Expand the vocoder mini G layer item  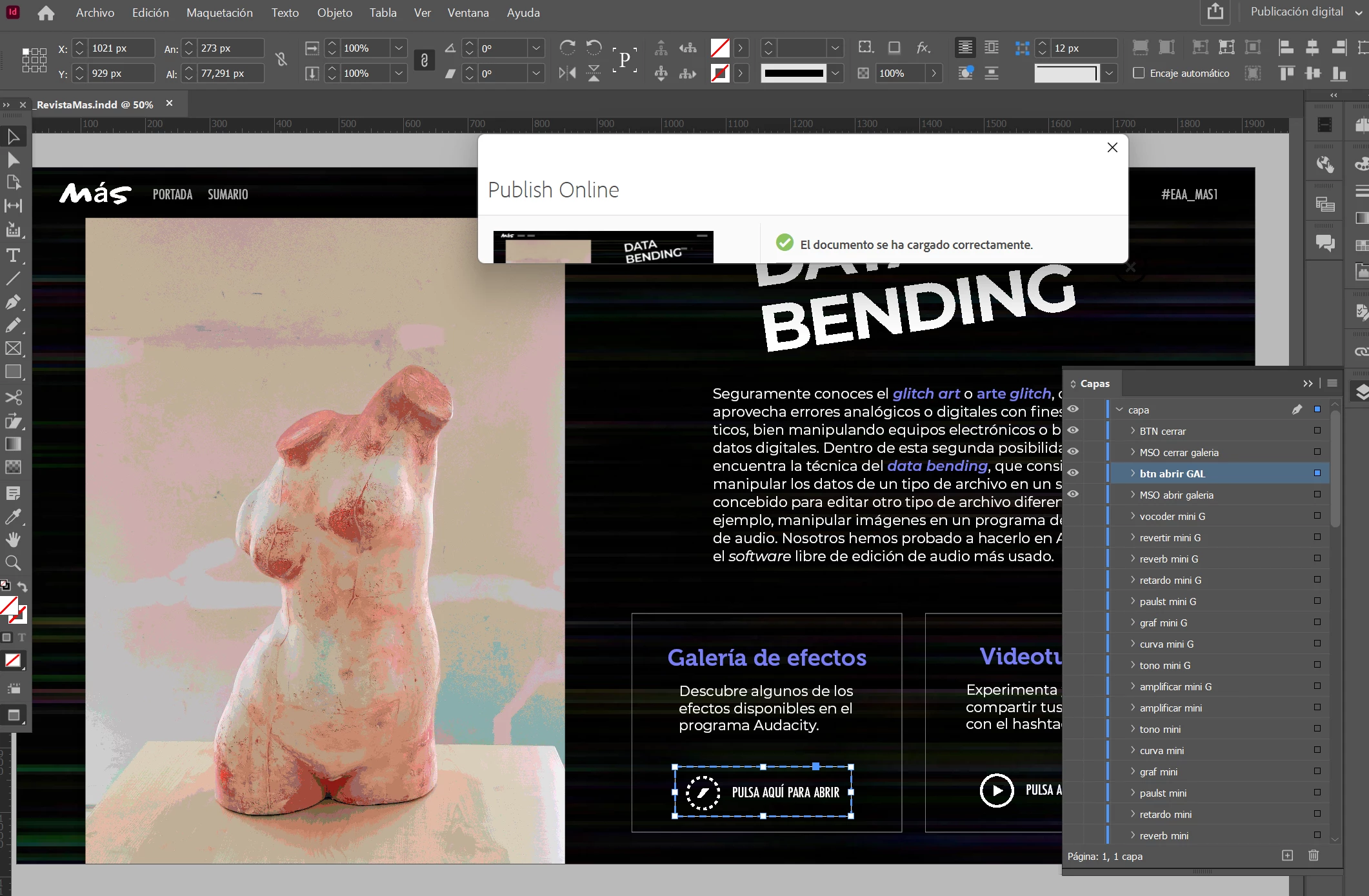[1133, 516]
